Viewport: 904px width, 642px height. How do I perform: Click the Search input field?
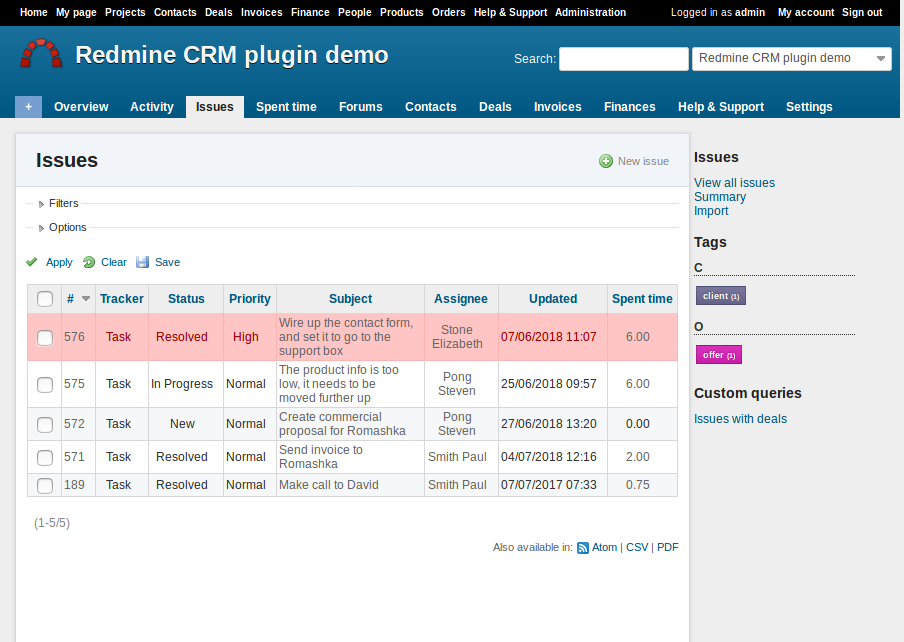623,59
